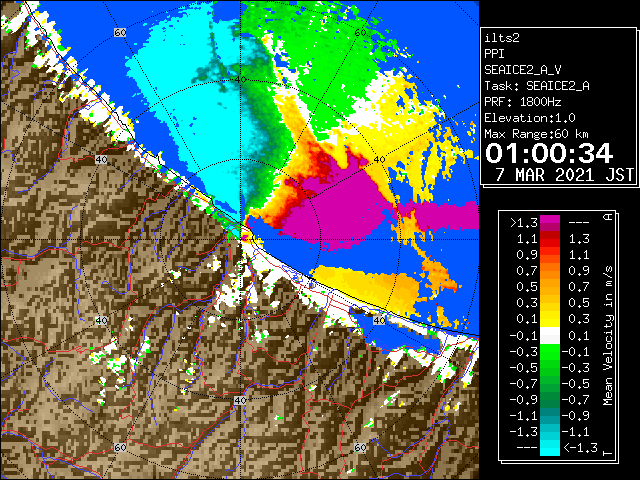Click the "A" letter on the legend
Image resolution: width=640 pixels, height=480 pixels.
pyautogui.click(x=608, y=217)
